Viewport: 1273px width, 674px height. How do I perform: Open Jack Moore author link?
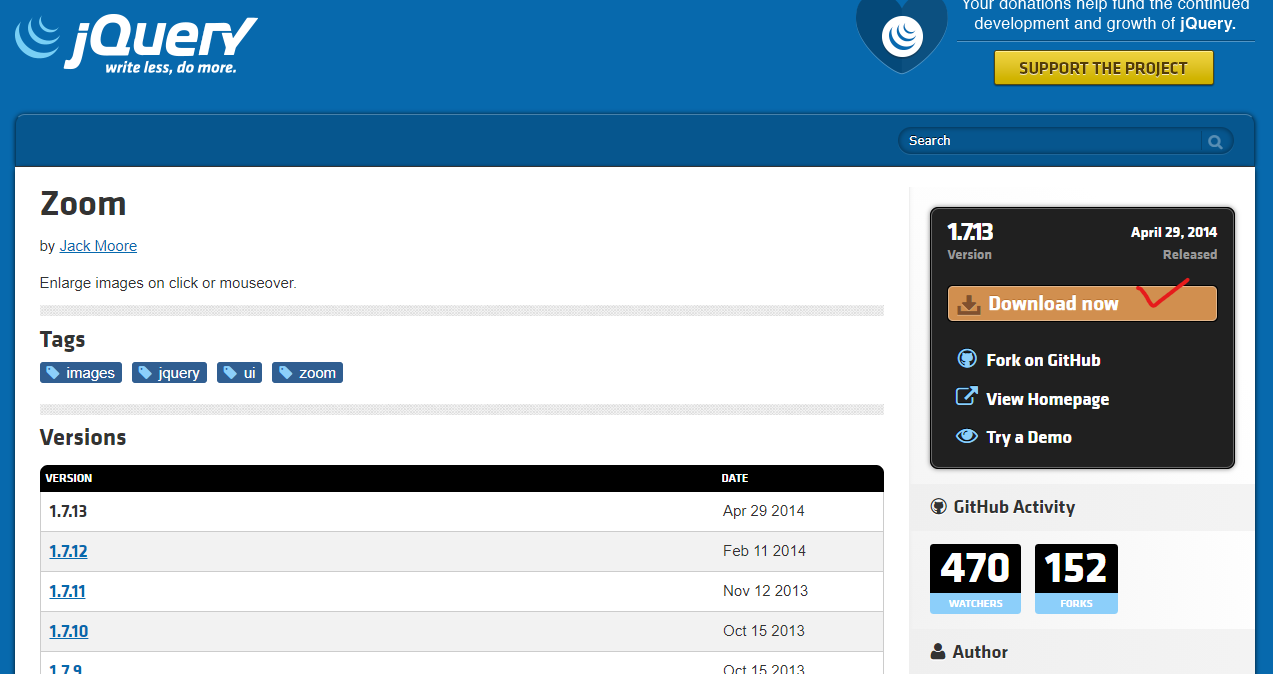click(98, 246)
